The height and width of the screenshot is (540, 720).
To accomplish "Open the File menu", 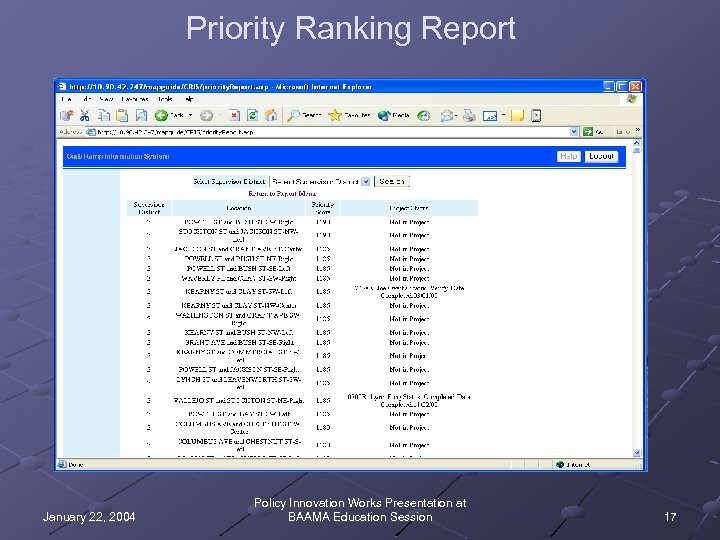I will pyautogui.click(x=67, y=99).
